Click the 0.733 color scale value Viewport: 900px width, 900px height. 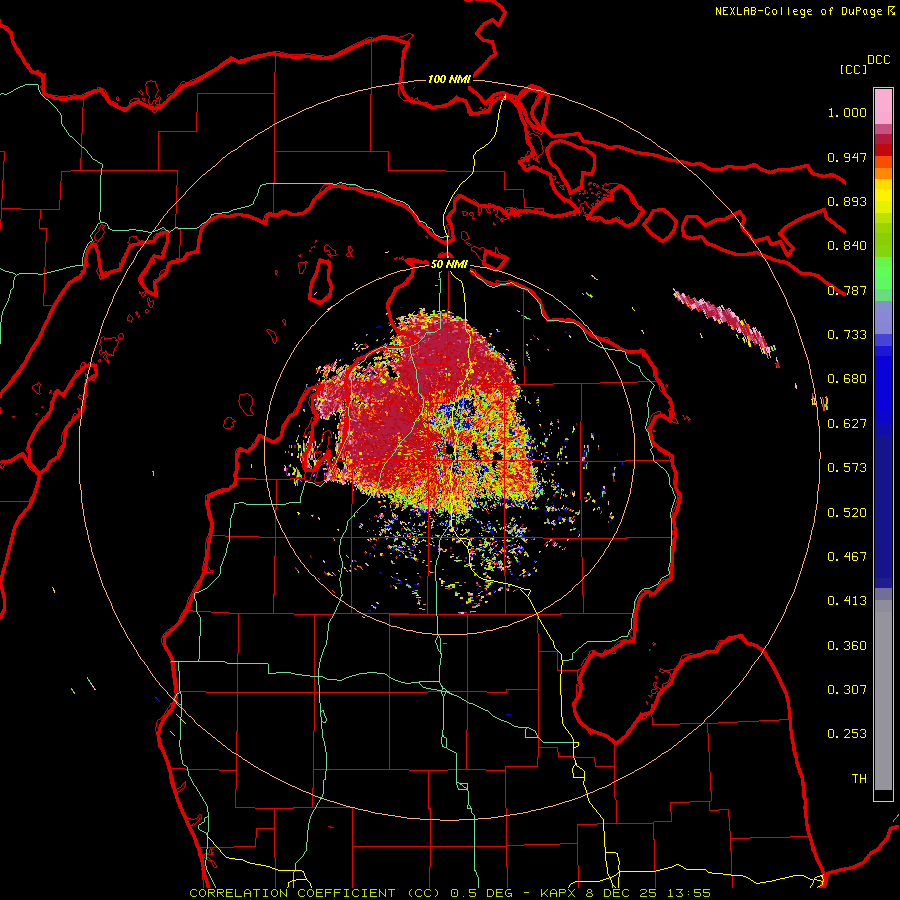847,335
